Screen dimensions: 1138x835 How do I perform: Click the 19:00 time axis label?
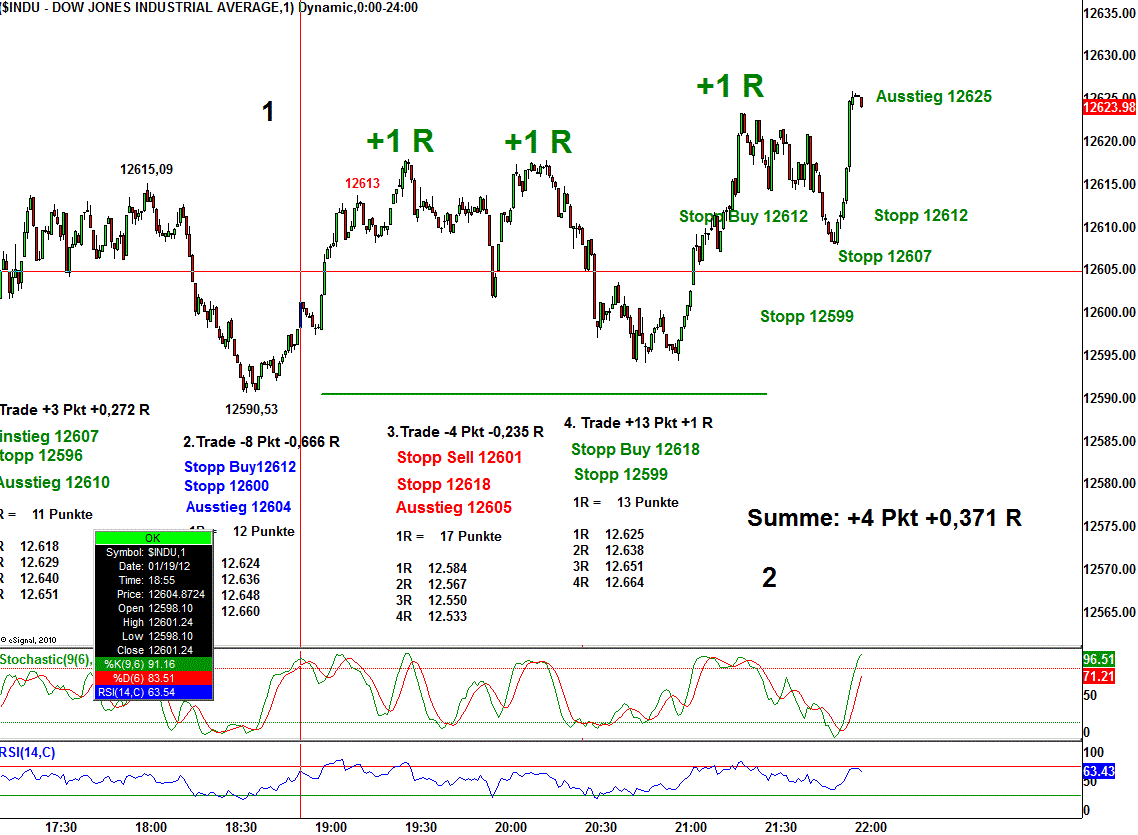pyautogui.click(x=331, y=827)
